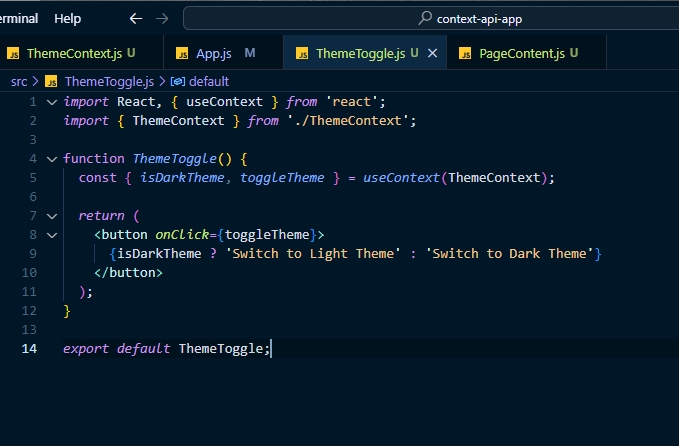
Task: Click the breadcrumb symbol icon before default
Action: point(178,81)
